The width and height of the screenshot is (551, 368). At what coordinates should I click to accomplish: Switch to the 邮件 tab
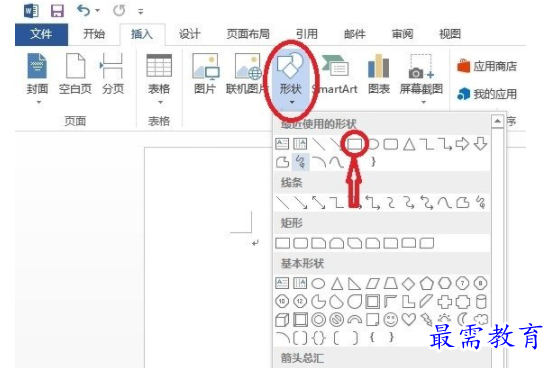(x=355, y=34)
